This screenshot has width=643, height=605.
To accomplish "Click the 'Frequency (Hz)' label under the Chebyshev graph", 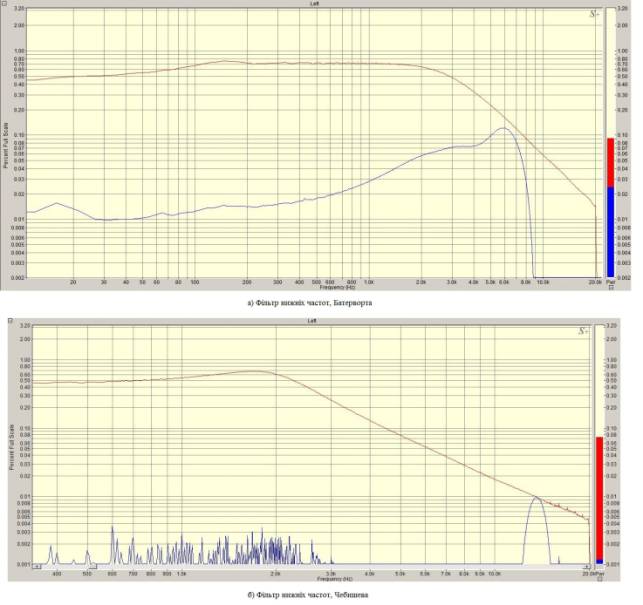I will click(x=335, y=579).
